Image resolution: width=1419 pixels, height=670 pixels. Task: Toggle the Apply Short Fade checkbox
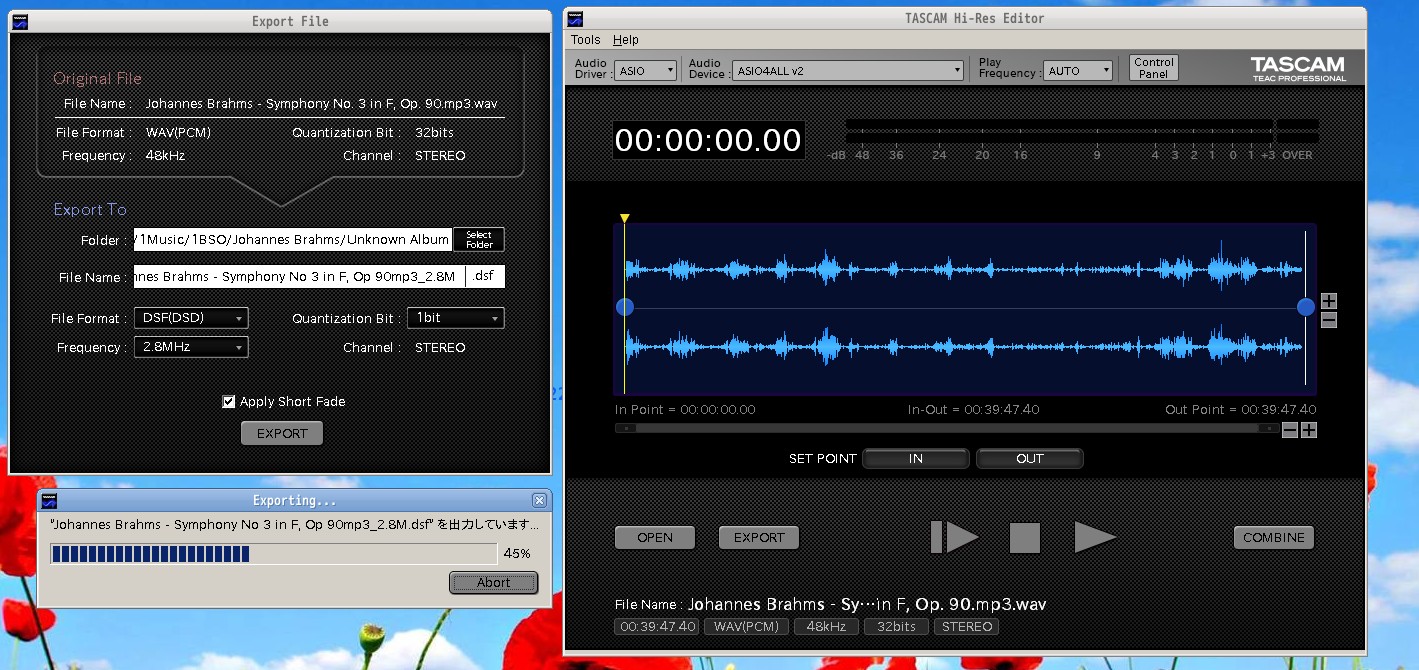coord(229,402)
